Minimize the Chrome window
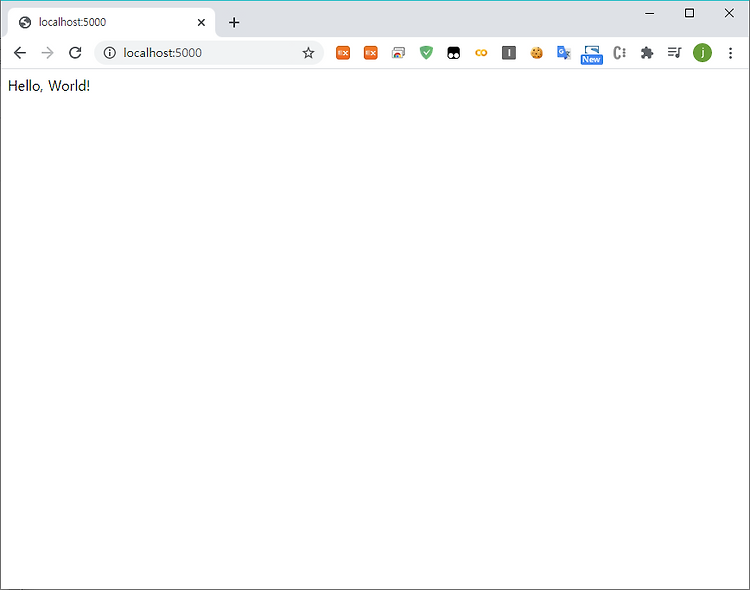Screen dimensions: 750x590 (x=650, y=13)
